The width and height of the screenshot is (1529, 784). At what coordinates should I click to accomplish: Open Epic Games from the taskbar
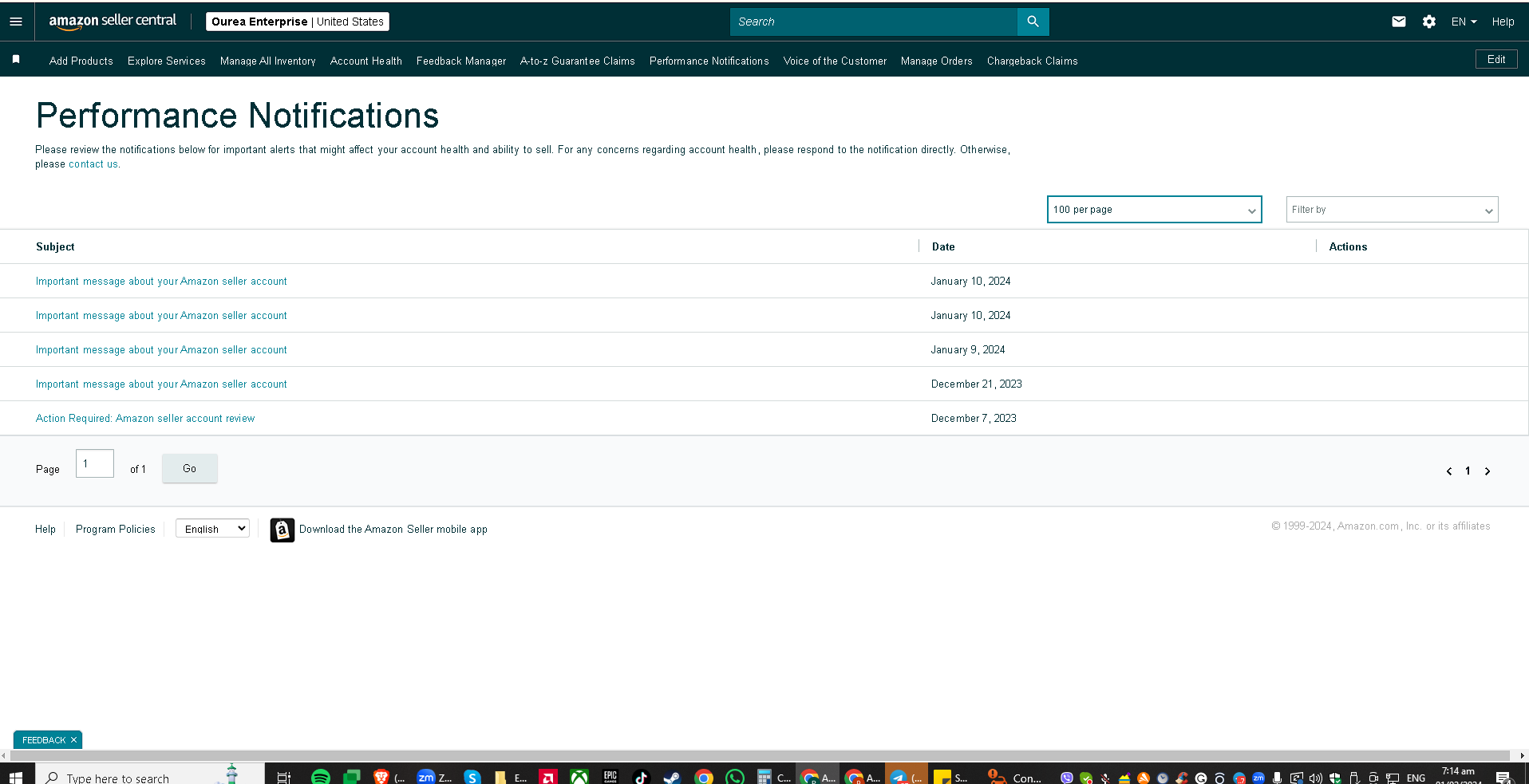click(x=610, y=777)
